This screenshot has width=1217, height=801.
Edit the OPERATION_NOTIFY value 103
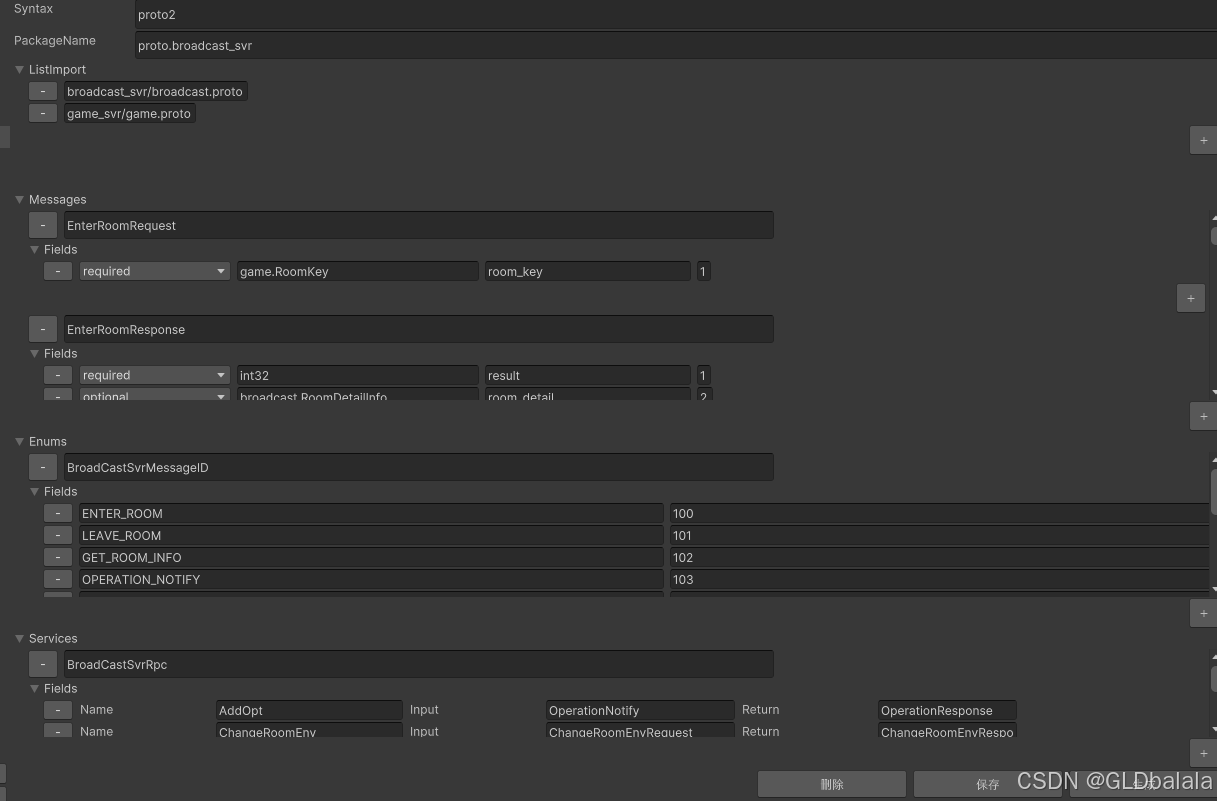(940, 579)
